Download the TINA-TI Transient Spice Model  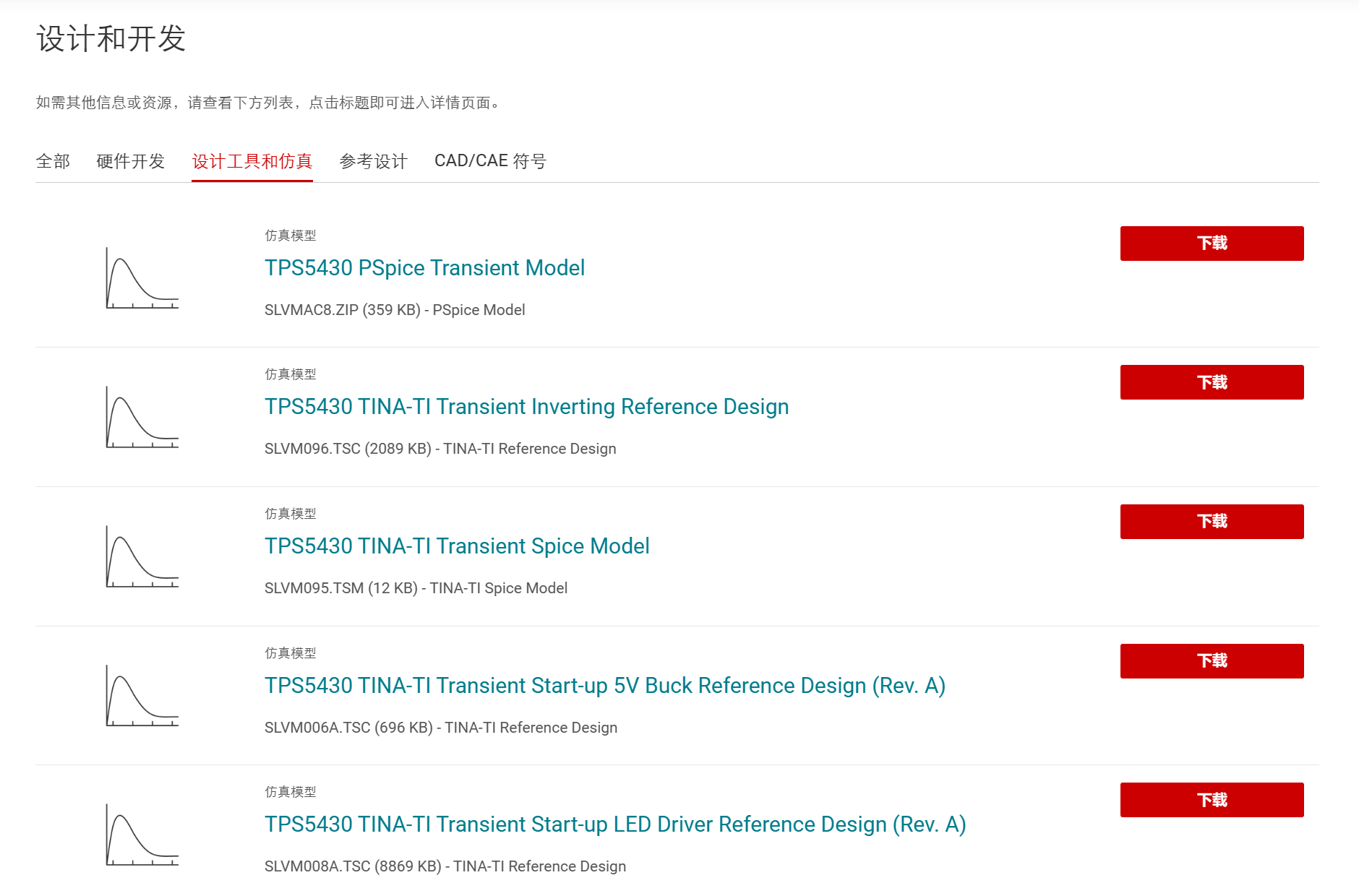[x=1212, y=522]
